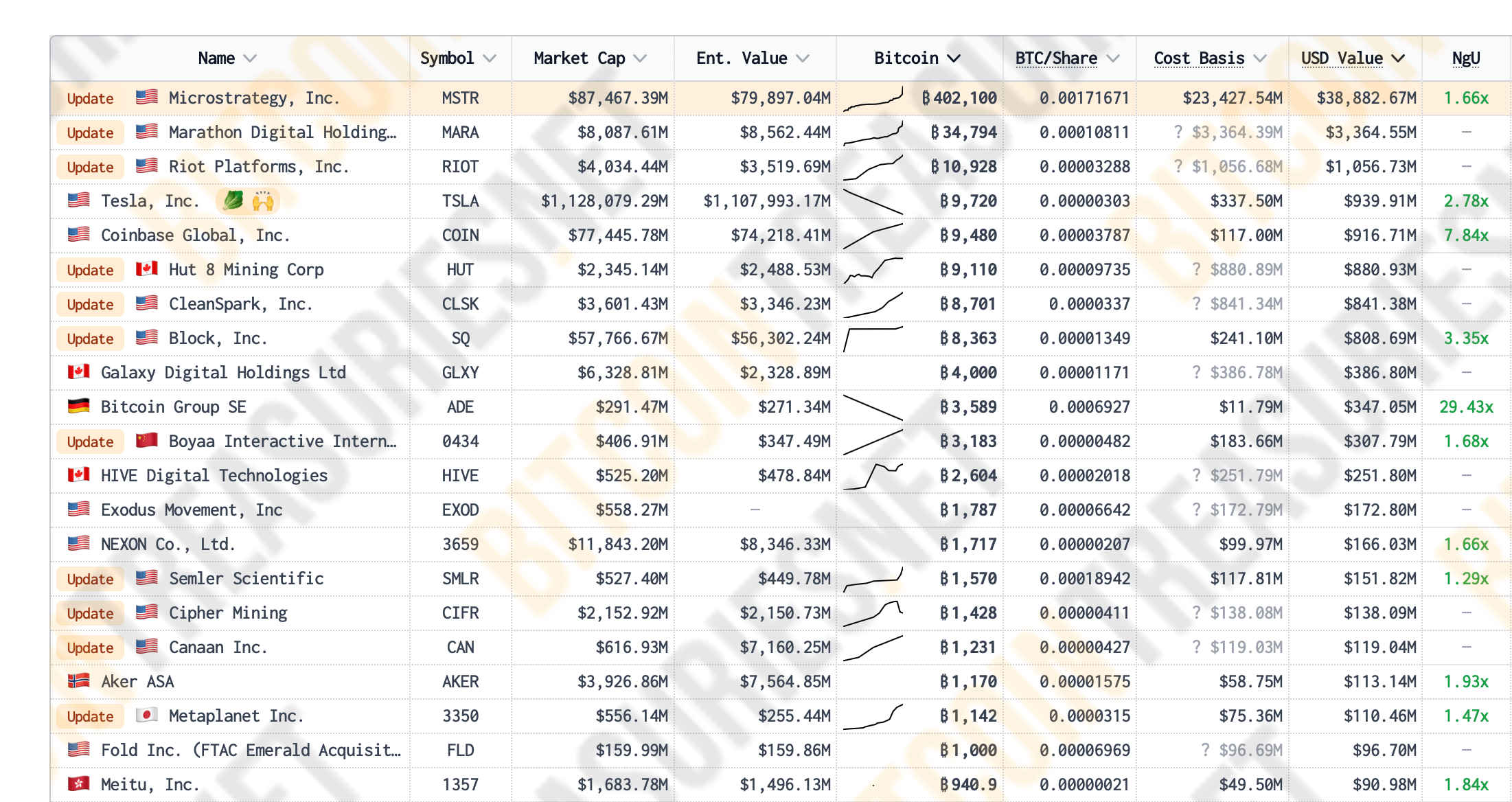Click Update button for Microstrategy
Image resolution: width=1512 pixels, height=802 pixels.
coord(90,98)
